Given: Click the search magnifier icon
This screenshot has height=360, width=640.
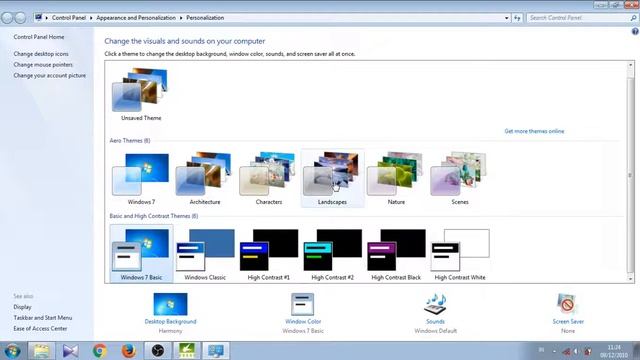Looking at the screenshot, I should (633, 18).
